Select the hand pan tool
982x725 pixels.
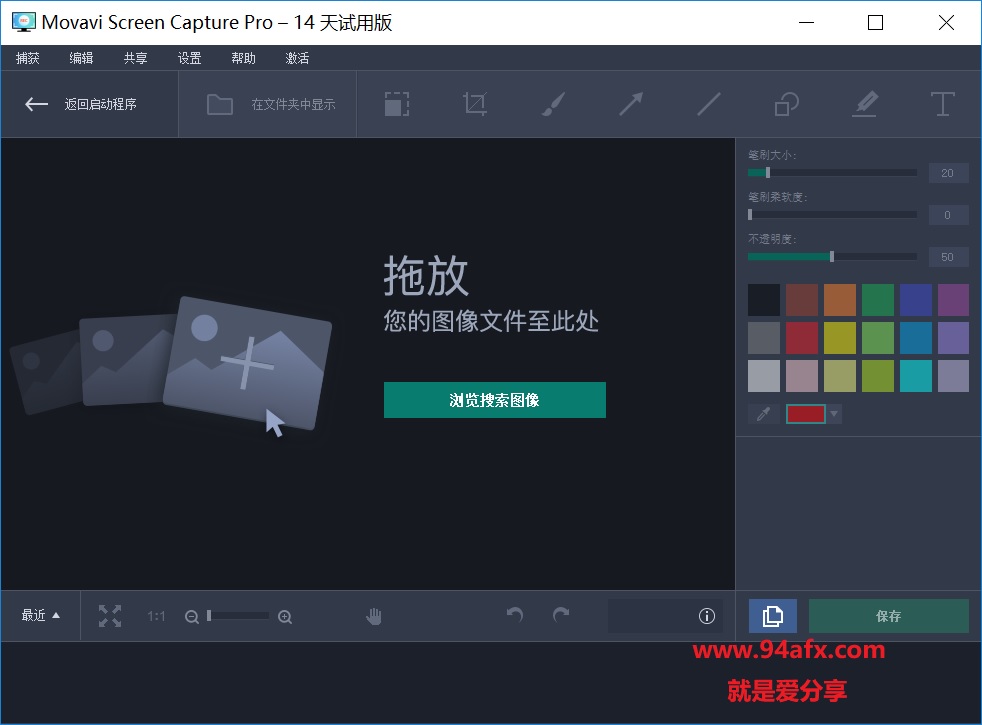(x=374, y=616)
